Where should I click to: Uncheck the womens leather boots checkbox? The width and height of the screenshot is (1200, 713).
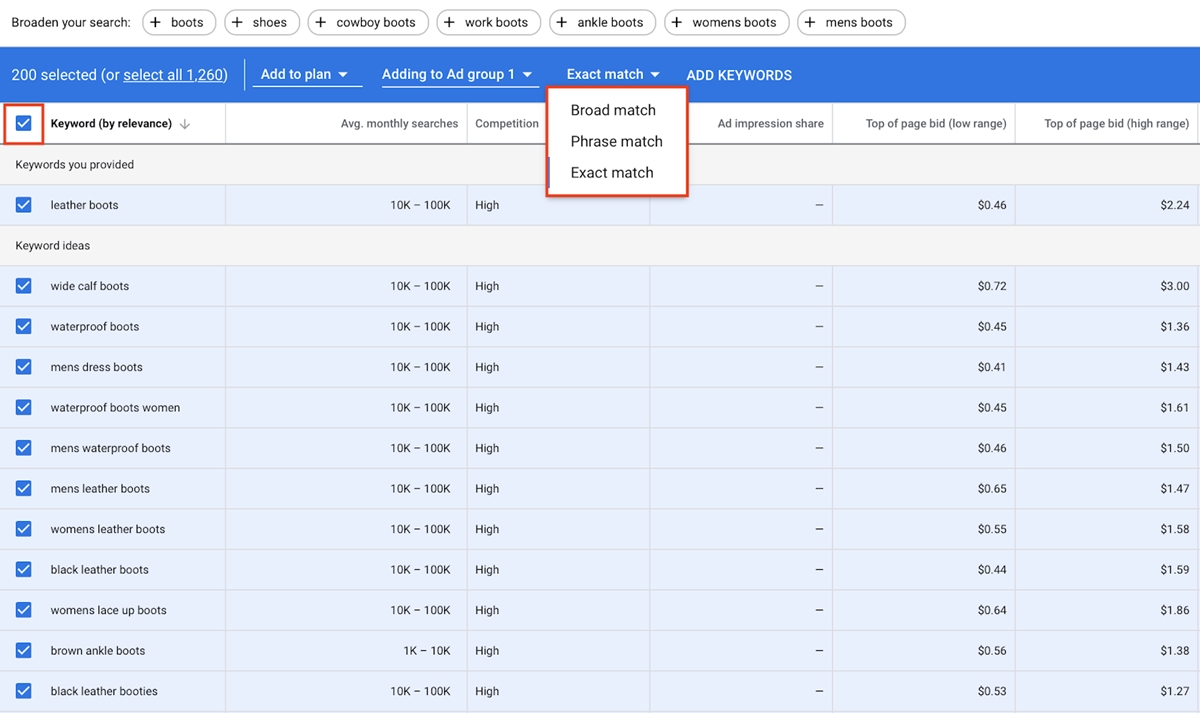(24, 529)
